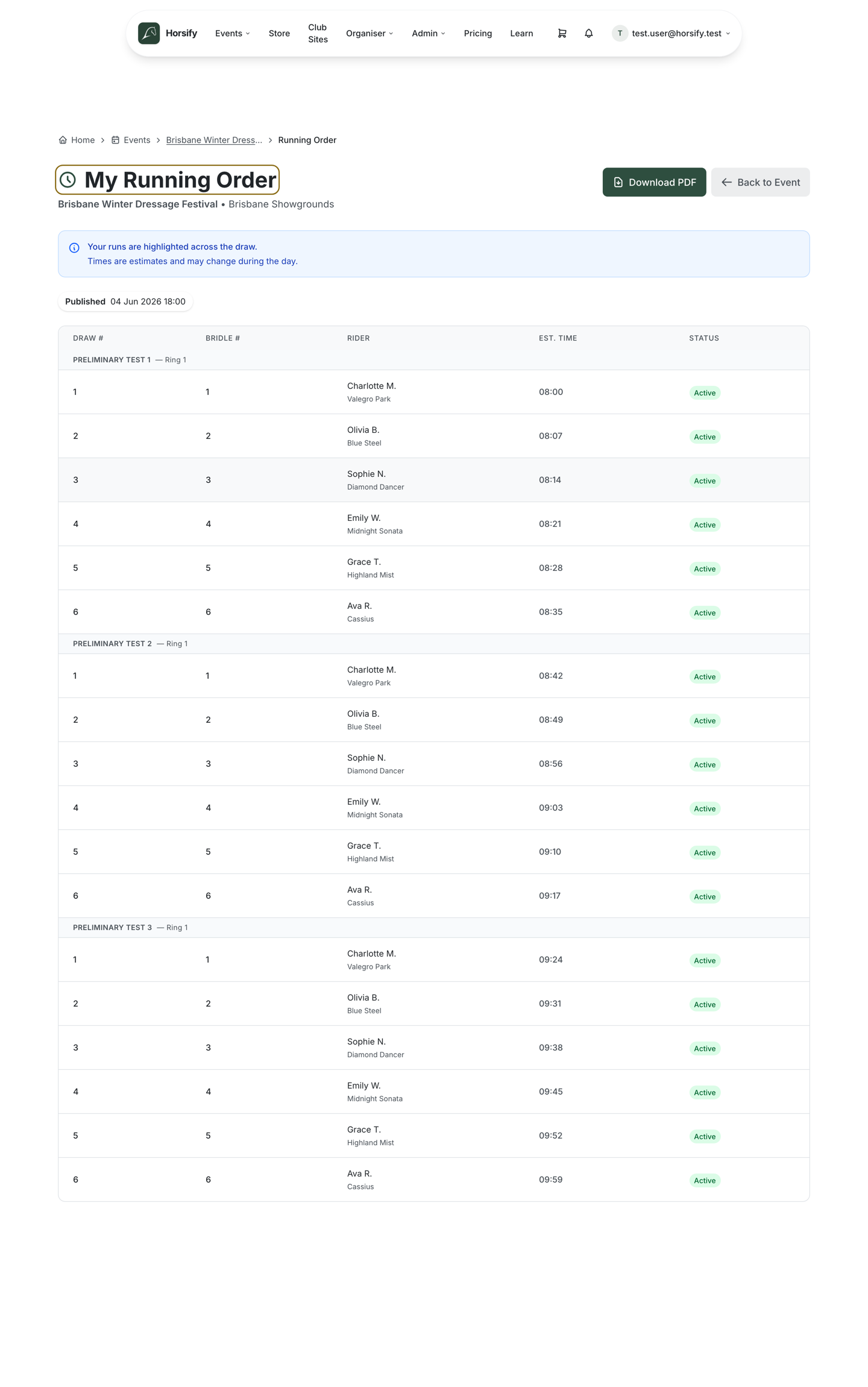Click the clock icon next to My Running Order
Viewport: 868px width, 1387px height.
[x=68, y=180]
